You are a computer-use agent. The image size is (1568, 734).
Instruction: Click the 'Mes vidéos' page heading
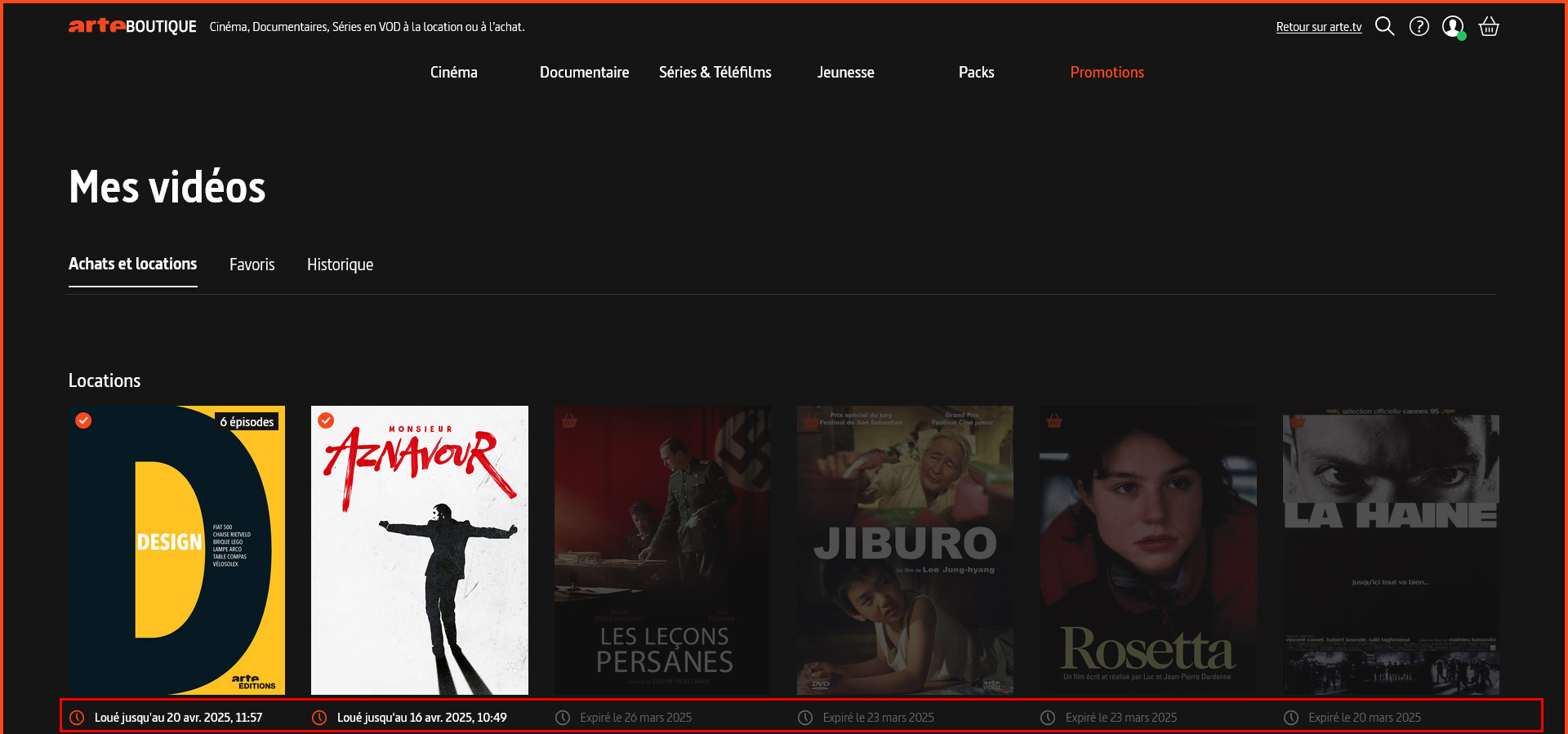pos(167,187)
